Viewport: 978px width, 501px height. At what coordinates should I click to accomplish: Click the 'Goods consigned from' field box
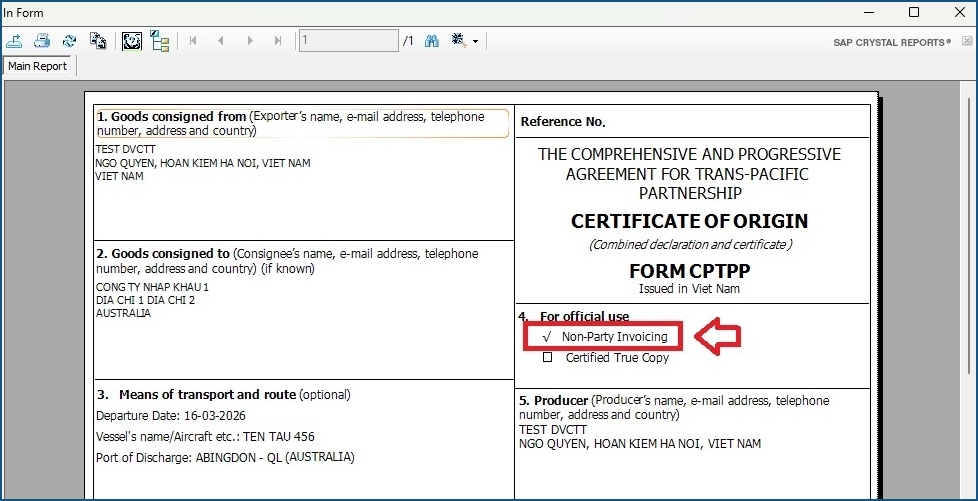pyautogui.click(x=302, y=124)
